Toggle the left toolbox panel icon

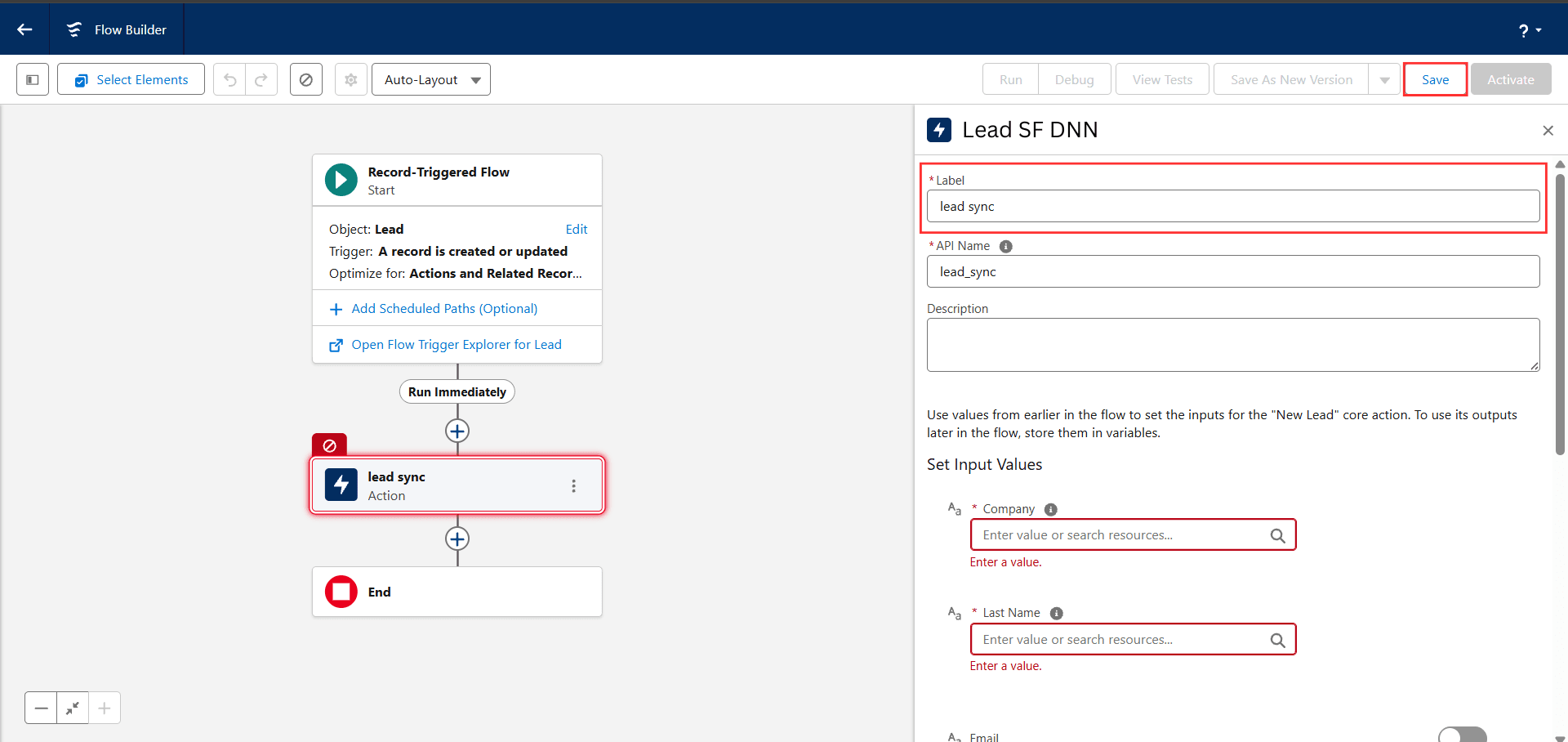[x=33, y=79]
